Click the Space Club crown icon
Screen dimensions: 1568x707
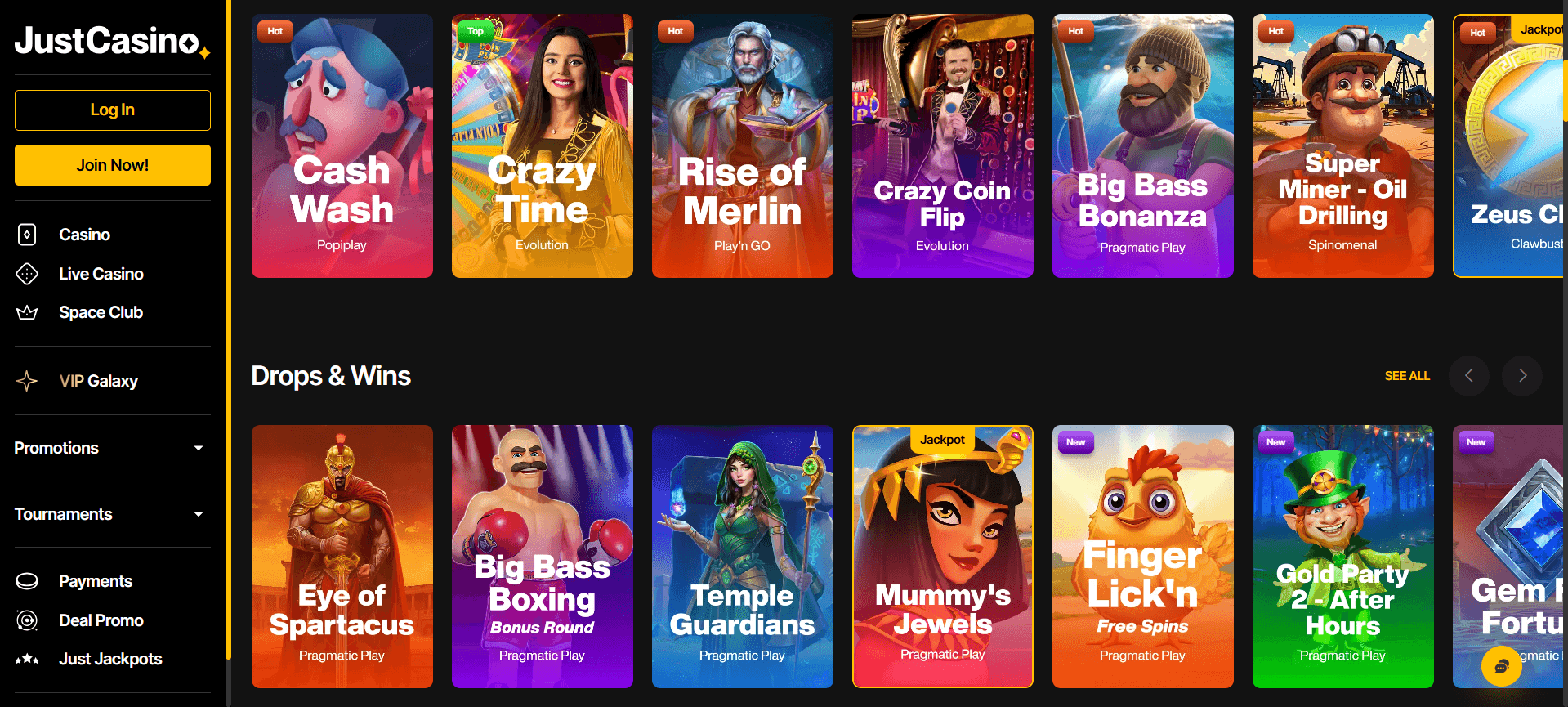pos(27,312)
